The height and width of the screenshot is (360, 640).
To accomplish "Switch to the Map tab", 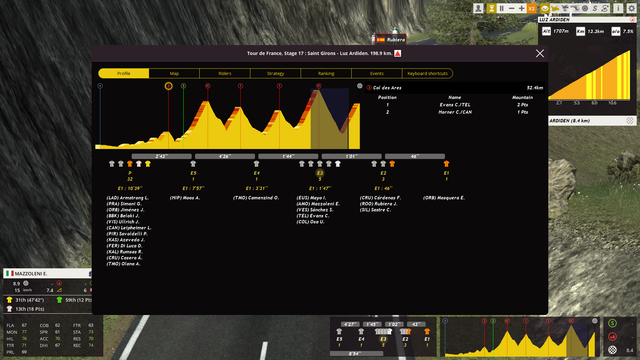I will pyautogui.click(x=174, y=73).
